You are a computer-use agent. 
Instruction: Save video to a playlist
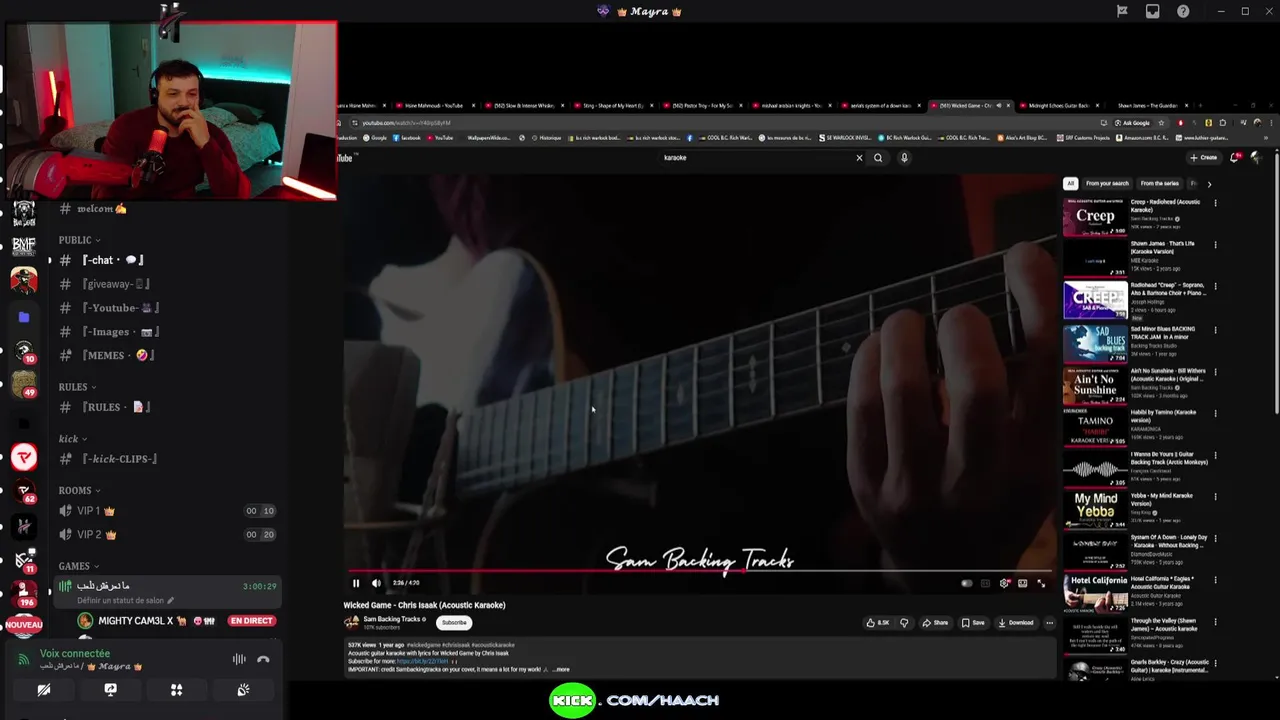click(973, 623)
